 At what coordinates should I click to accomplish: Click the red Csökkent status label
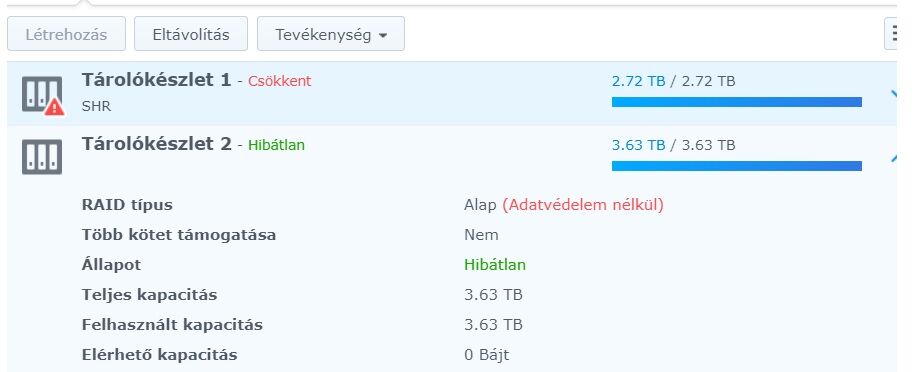(x=280, y=81)
